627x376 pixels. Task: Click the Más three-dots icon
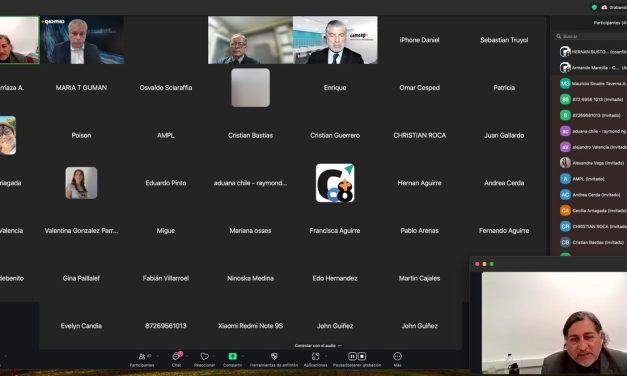click(397, 356)
